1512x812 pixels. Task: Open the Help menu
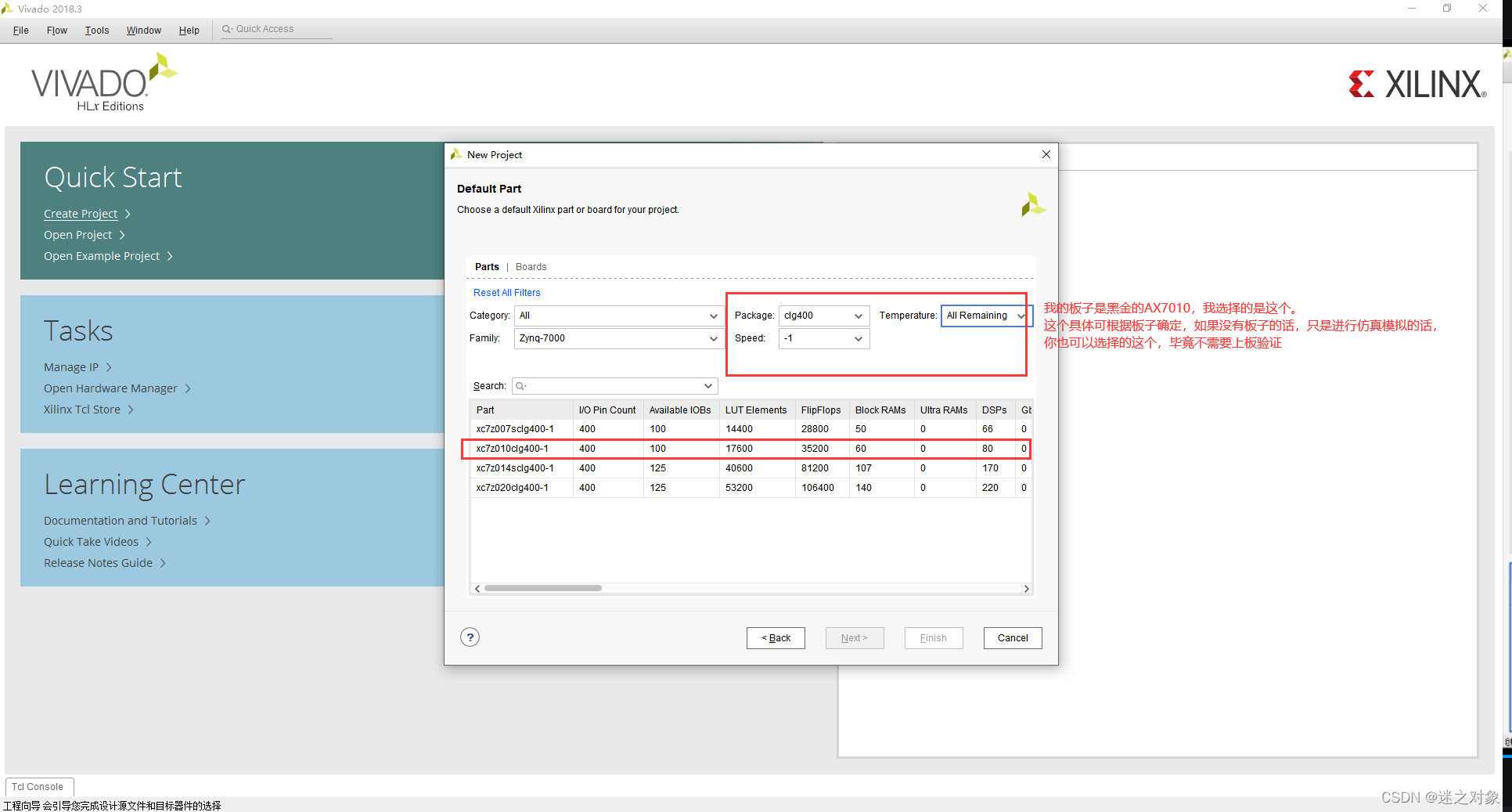(x=189, y=31)
